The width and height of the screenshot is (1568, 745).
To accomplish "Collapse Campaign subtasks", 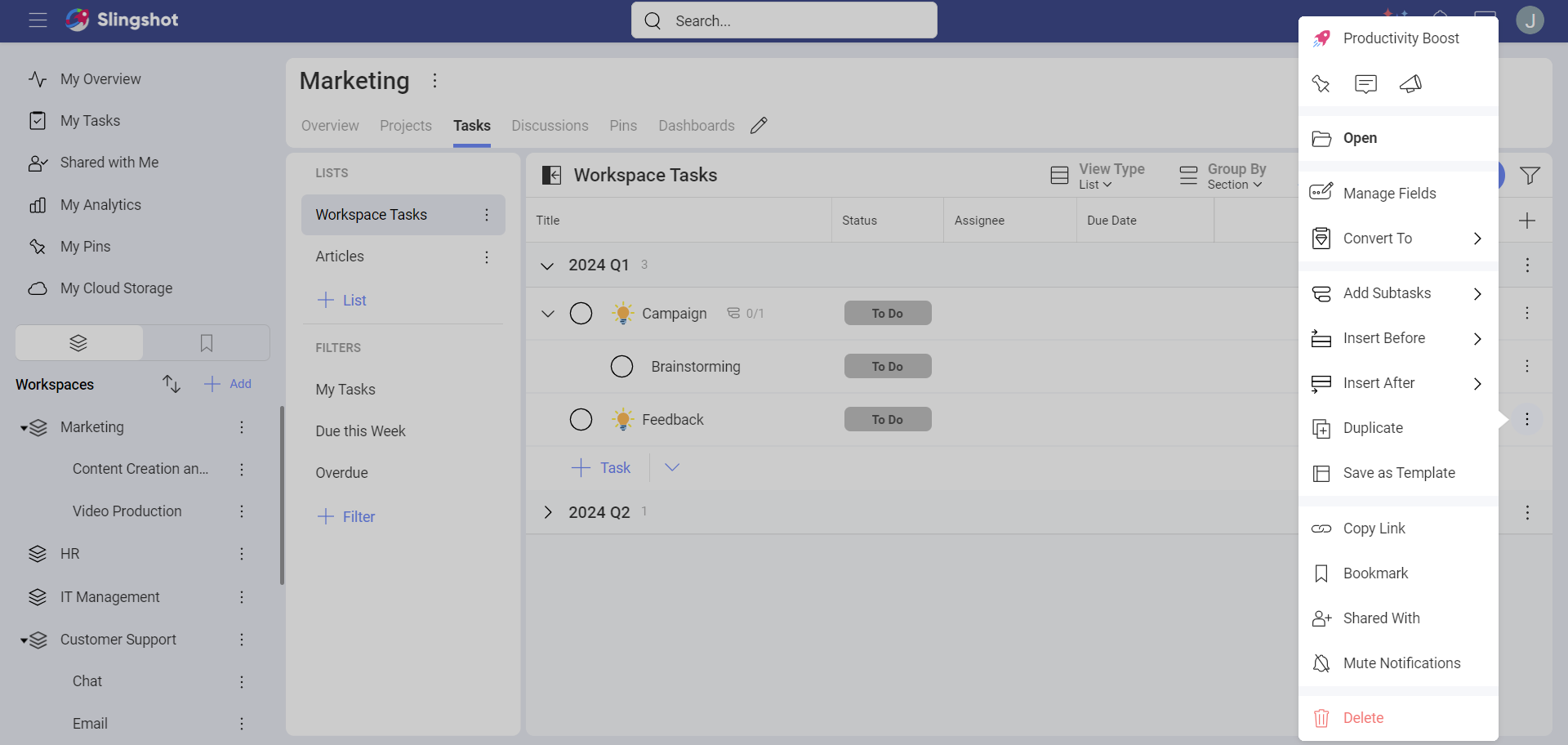I will click(547, 314).
